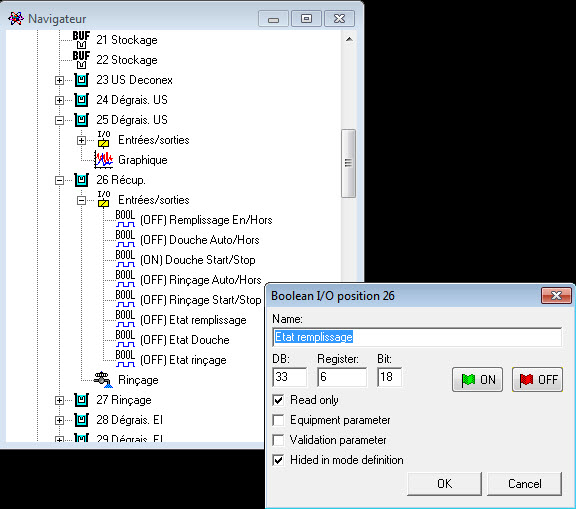Image resolution: width=576 pixels, height=509 pixels.
Task: Close the Boolean I/O position 26 dialog
Action: coord(556,295)
